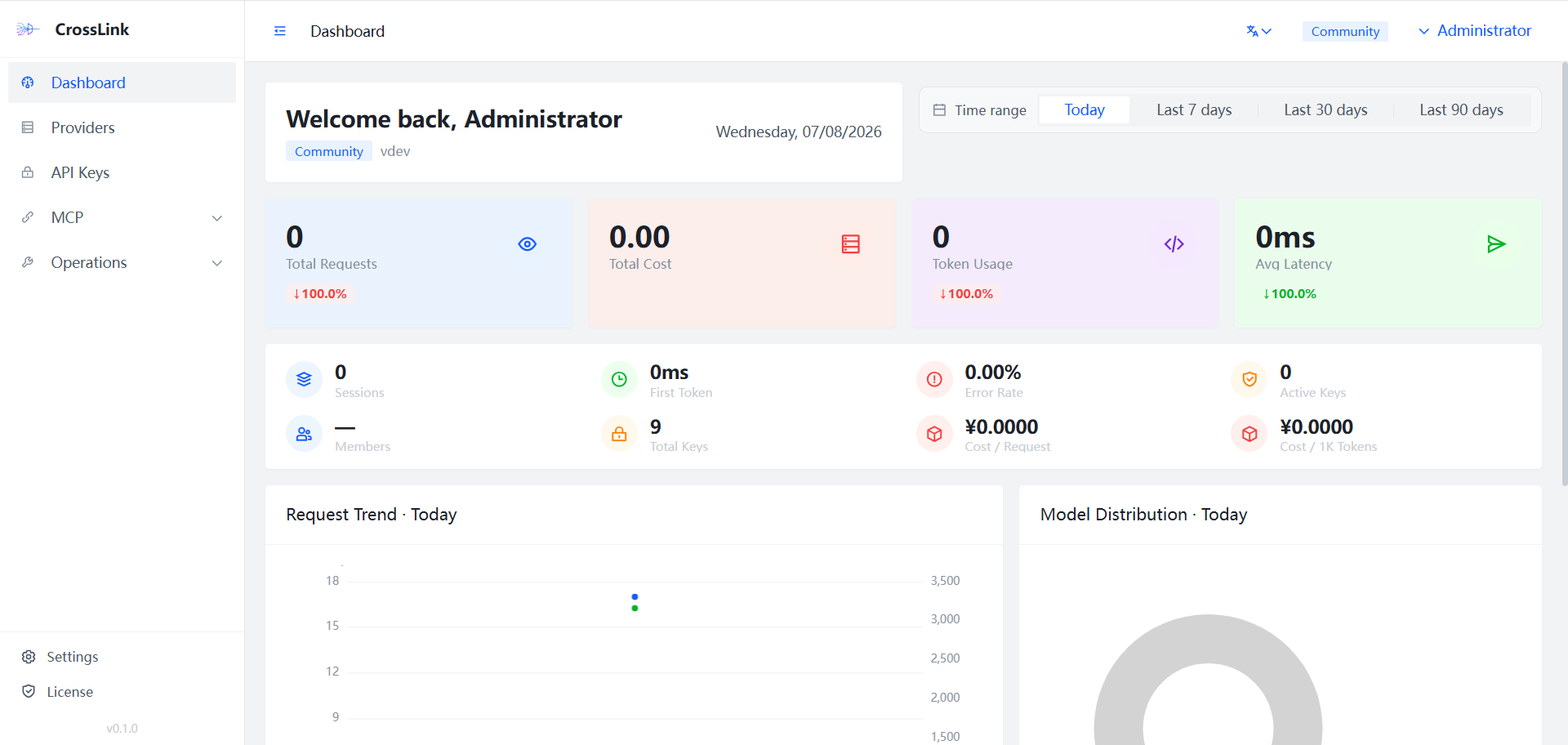
Task: Collapse sidebar with the menu fold icon
Action: [x=280, y=31]
